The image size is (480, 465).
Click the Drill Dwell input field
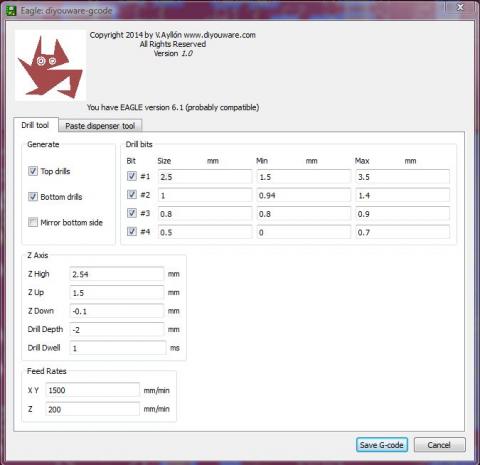coord(118,348)
